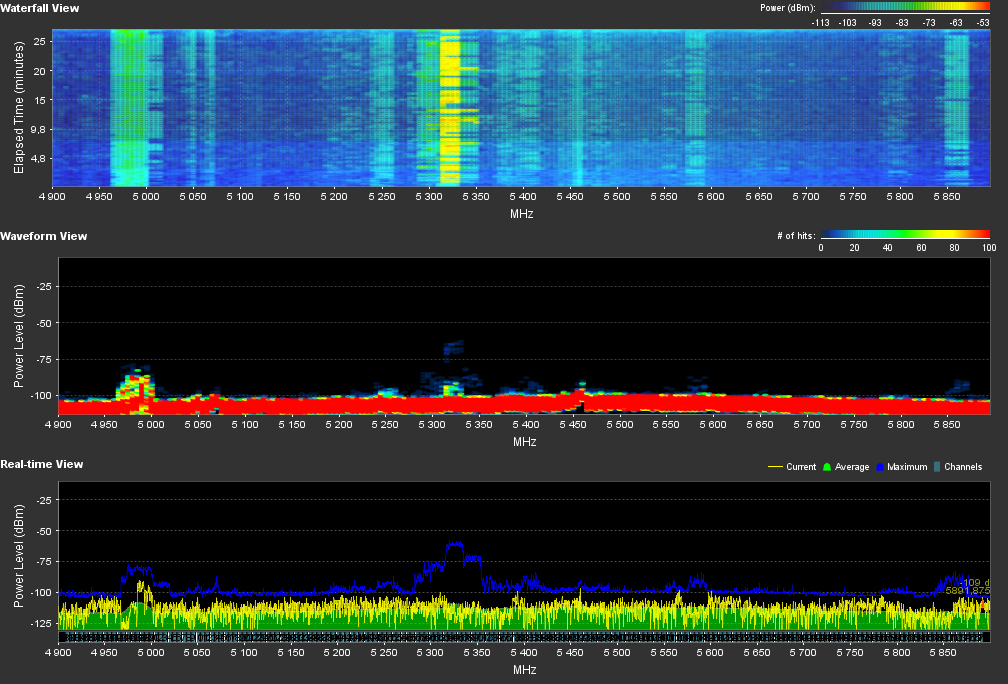
Task: Select the Real-time View panel title
Action: click(x=41, y=464)
